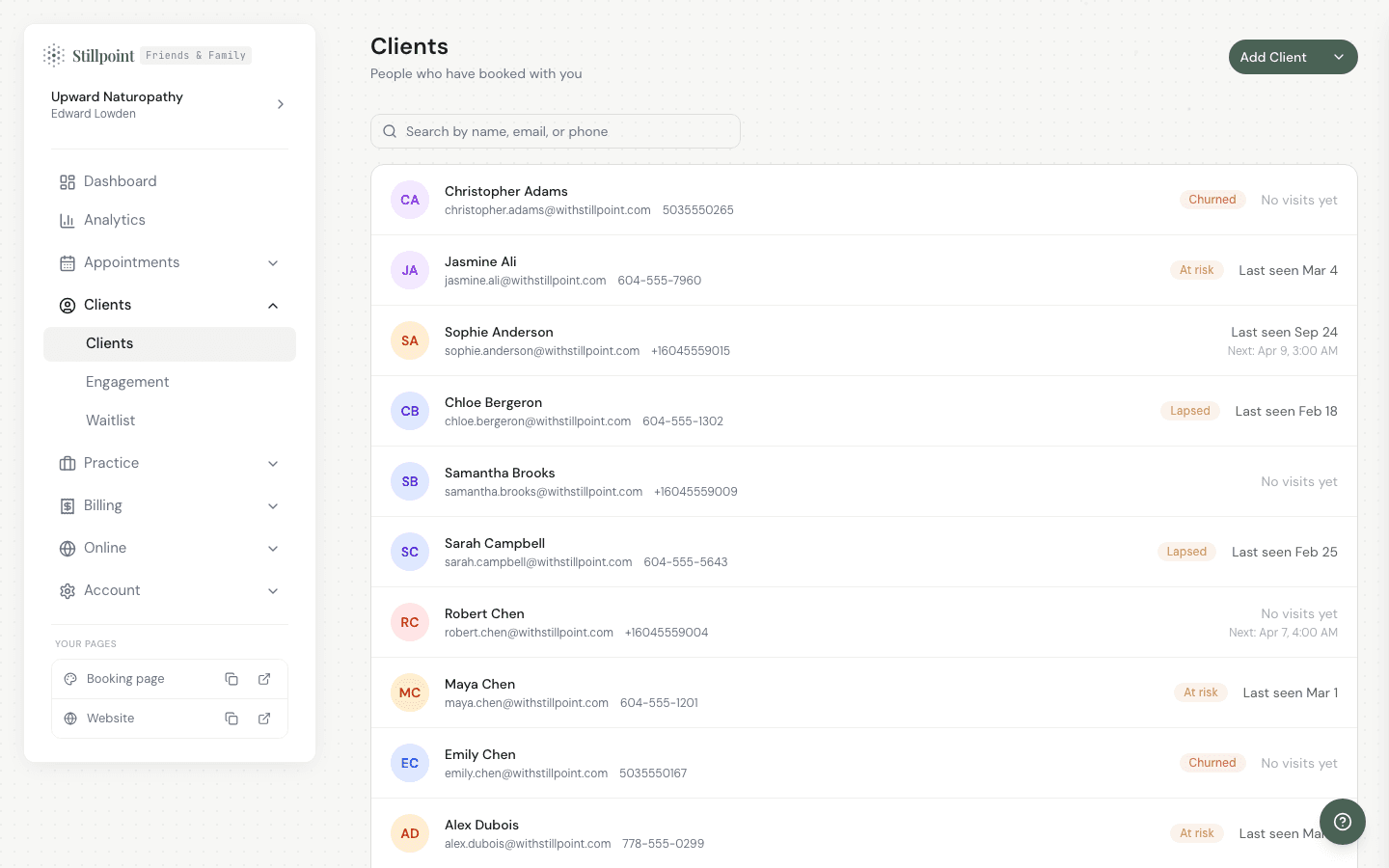
Task: Click the Clients person icon in sidebar
Action: click(x=68, y=305)
